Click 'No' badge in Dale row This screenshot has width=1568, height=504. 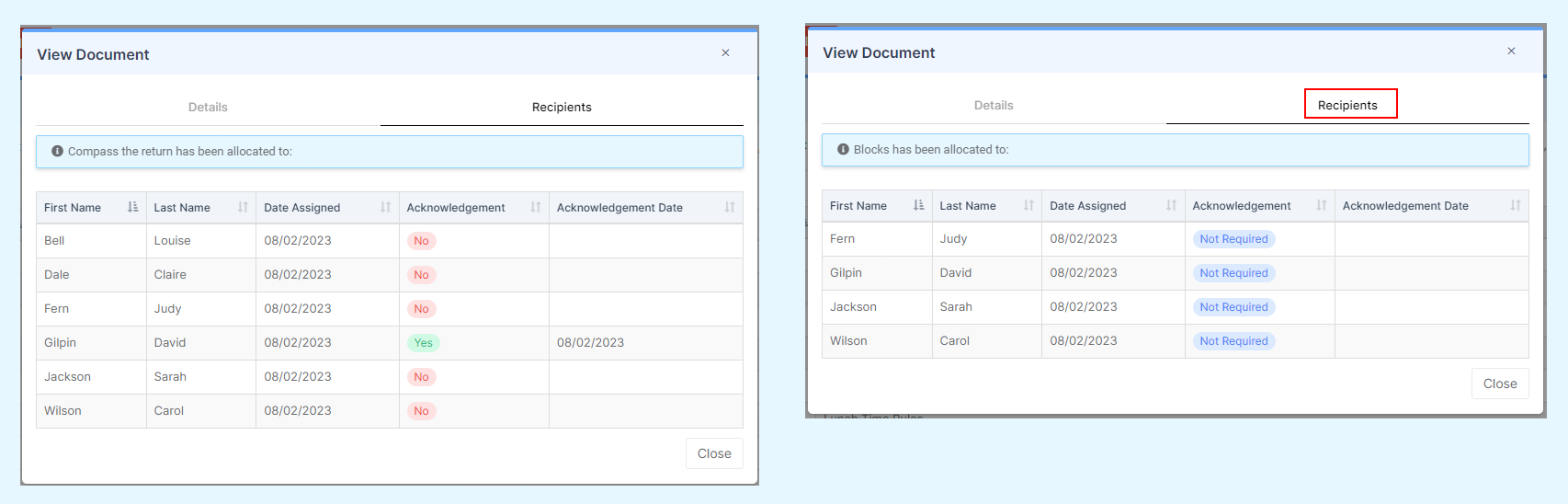coord(421,275)
